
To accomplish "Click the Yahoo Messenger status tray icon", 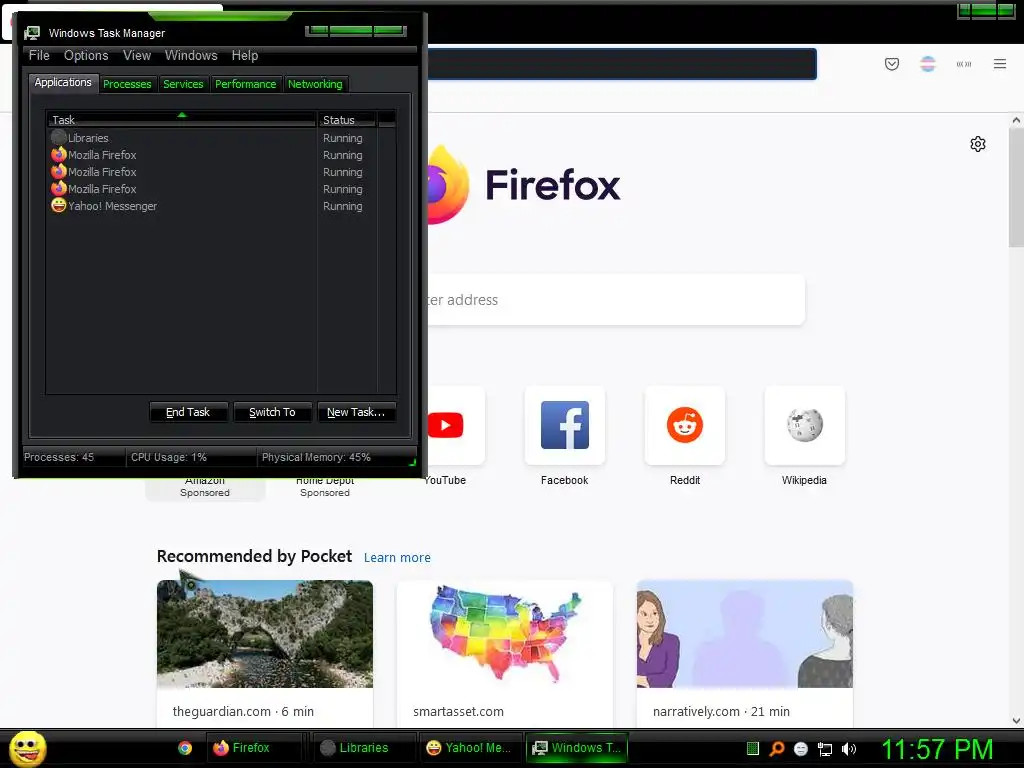I will 801,749.
